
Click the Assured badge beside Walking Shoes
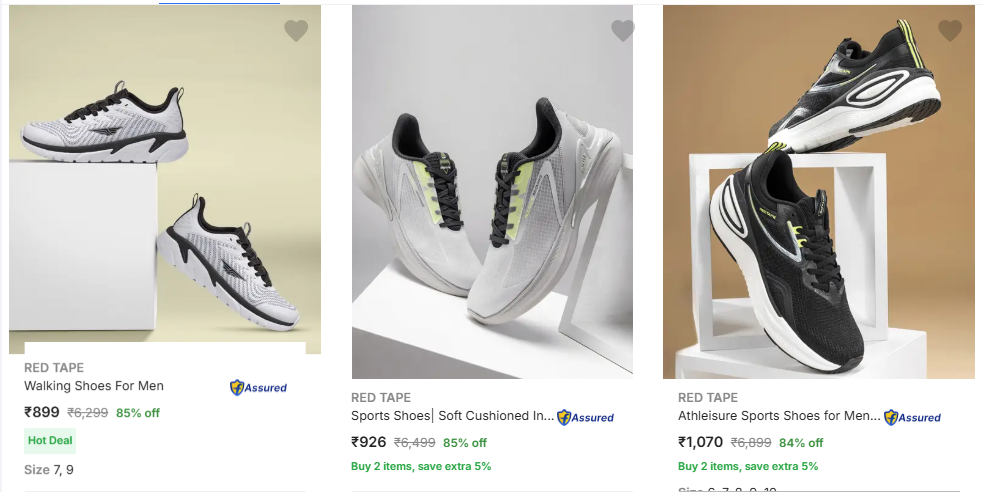[x=258, y=387]
